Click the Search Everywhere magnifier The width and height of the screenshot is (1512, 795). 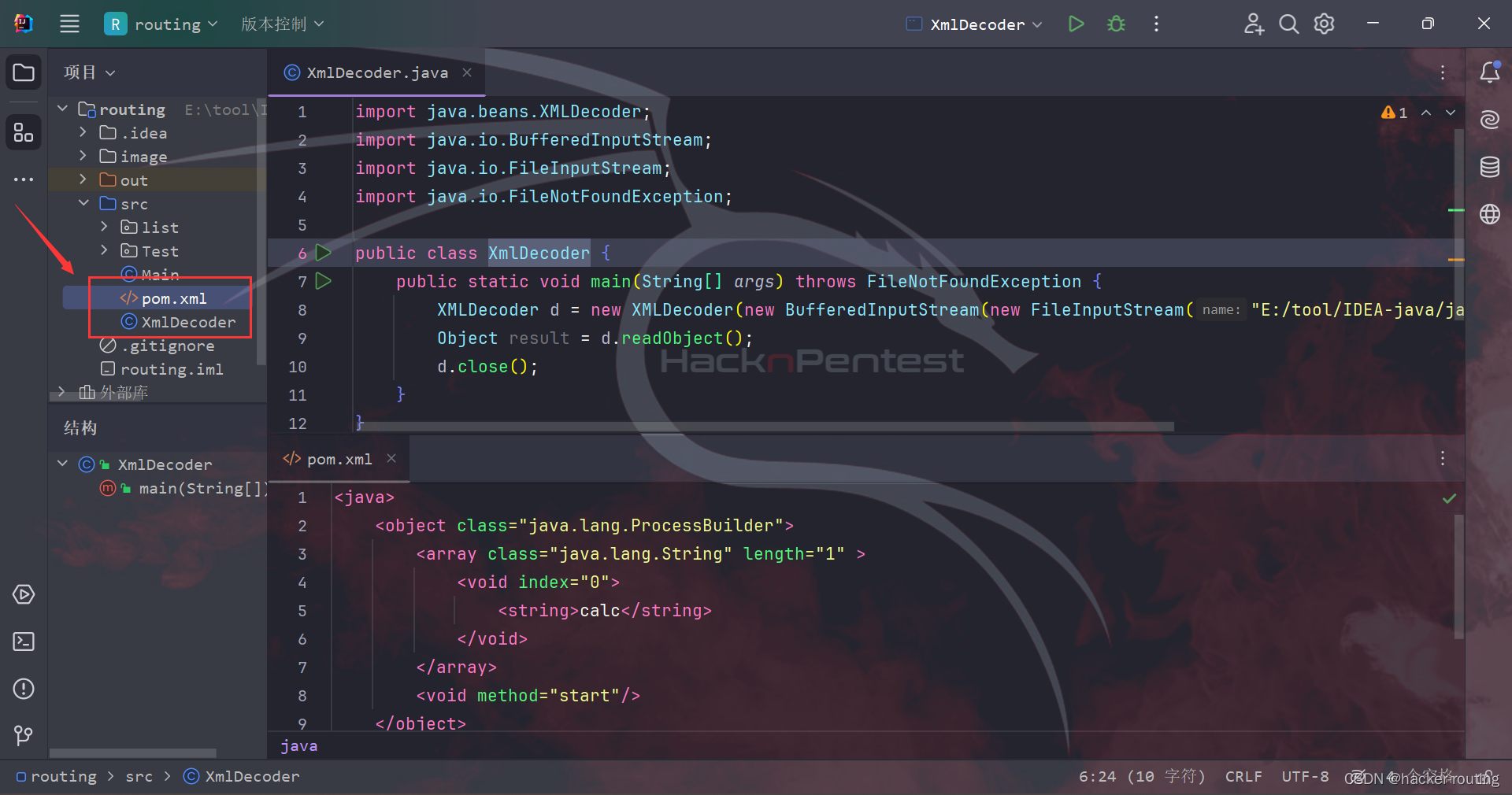coord(1288,24)
